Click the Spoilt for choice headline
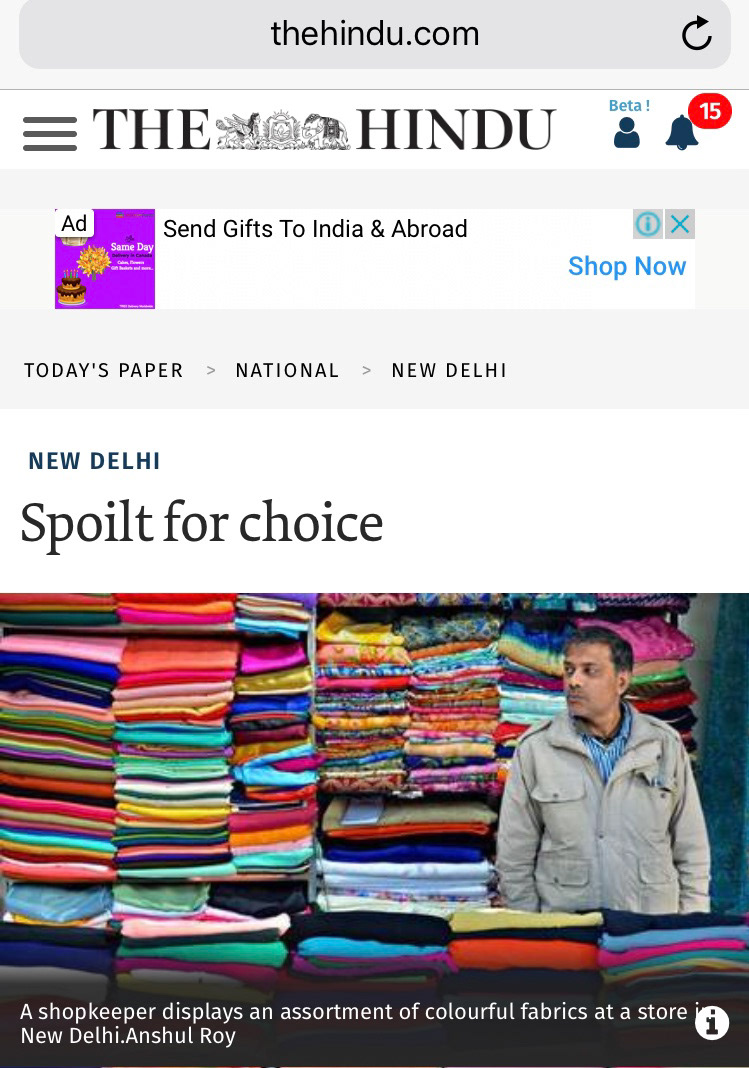Screen dimensions: 749x1068 [x=202, y=523]
